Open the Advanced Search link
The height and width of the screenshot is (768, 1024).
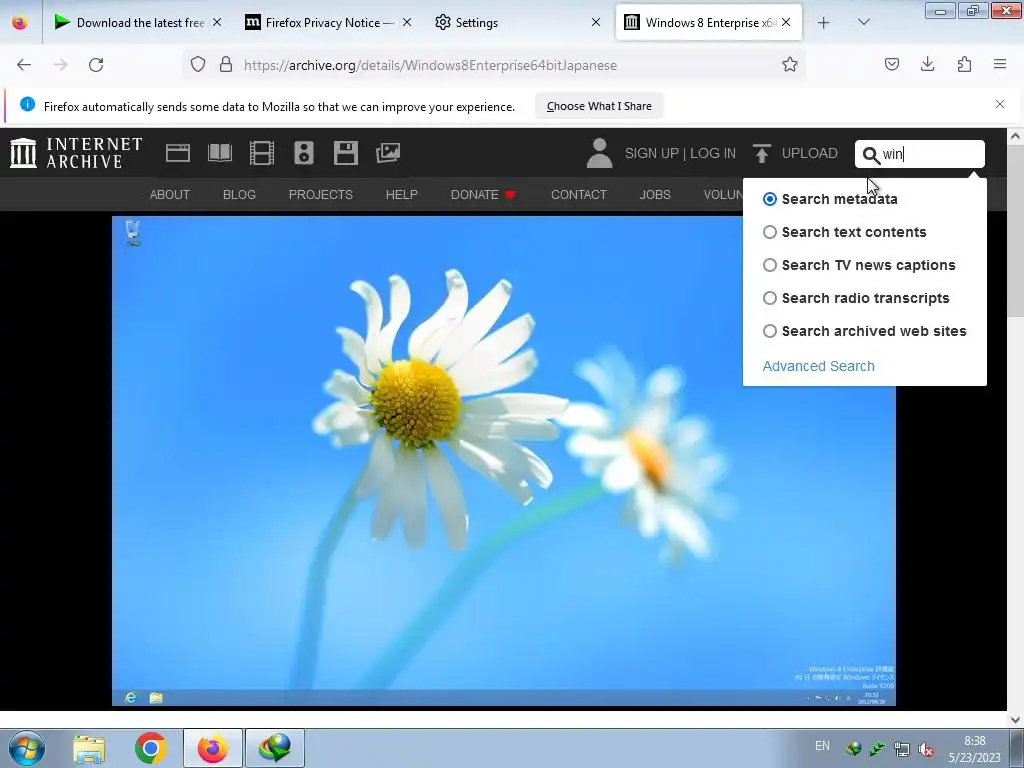click(x=818, y=366)
